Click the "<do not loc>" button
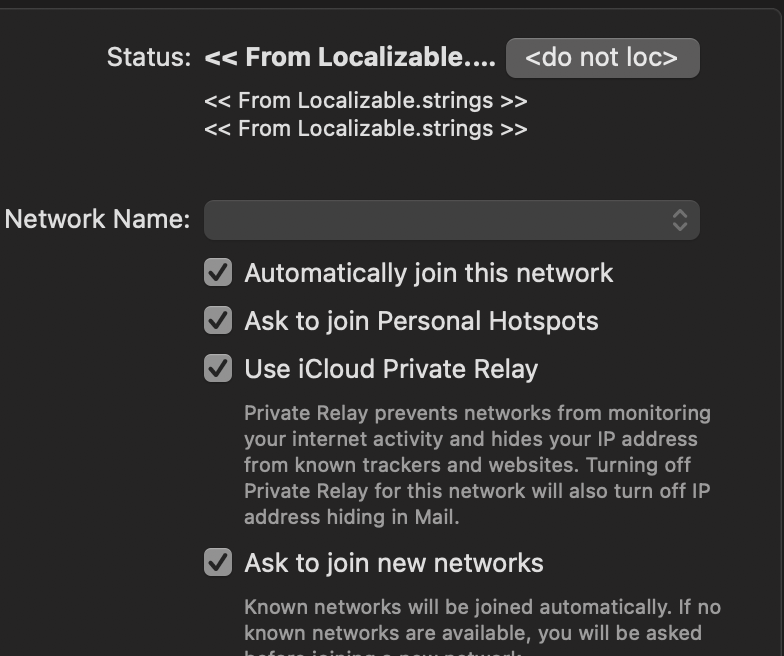784x656 pixels. coord(602,58)
